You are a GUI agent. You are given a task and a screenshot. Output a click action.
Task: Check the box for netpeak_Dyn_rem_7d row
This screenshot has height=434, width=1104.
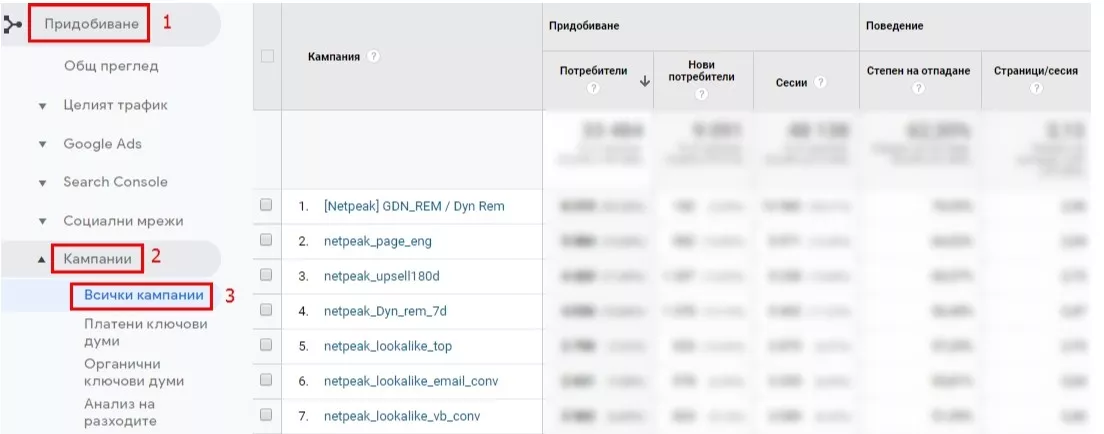266,309
